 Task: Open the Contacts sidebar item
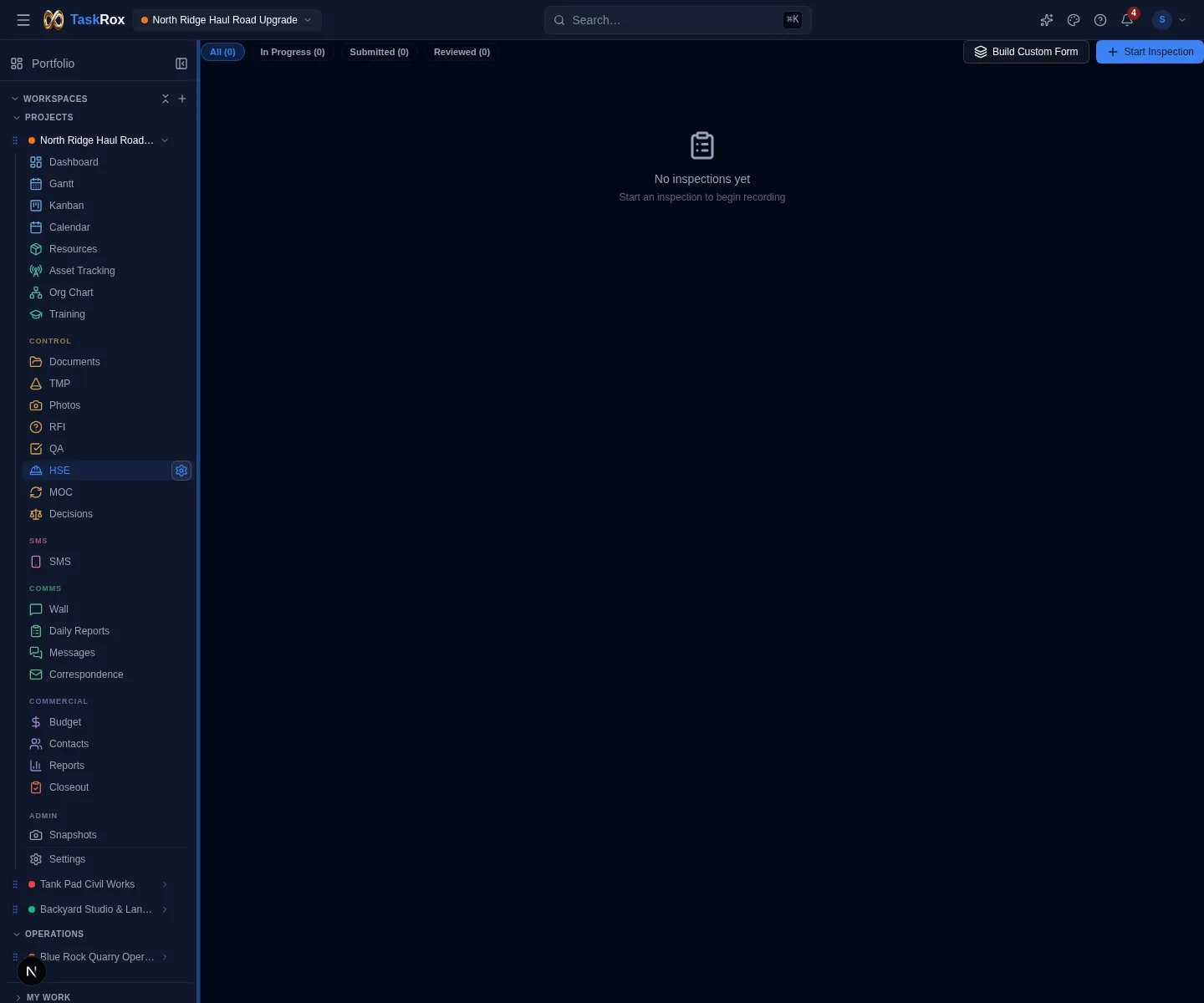pos(107,744)
